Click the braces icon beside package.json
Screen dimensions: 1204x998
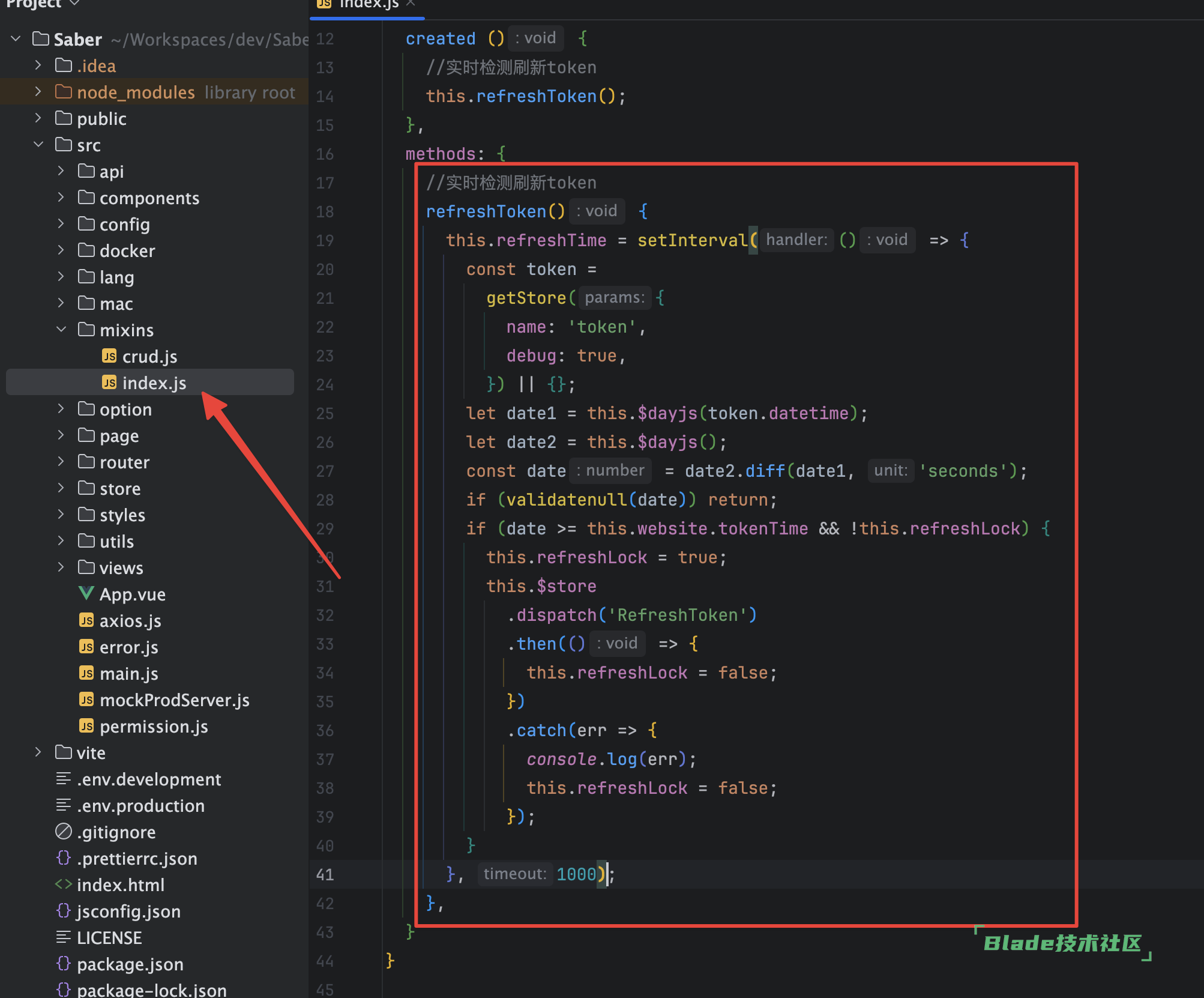(x=64, y=964)
